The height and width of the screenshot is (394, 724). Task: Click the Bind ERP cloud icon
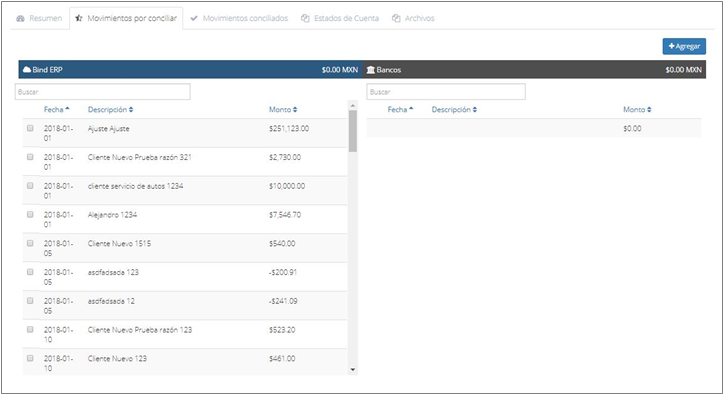click(27, 70)
